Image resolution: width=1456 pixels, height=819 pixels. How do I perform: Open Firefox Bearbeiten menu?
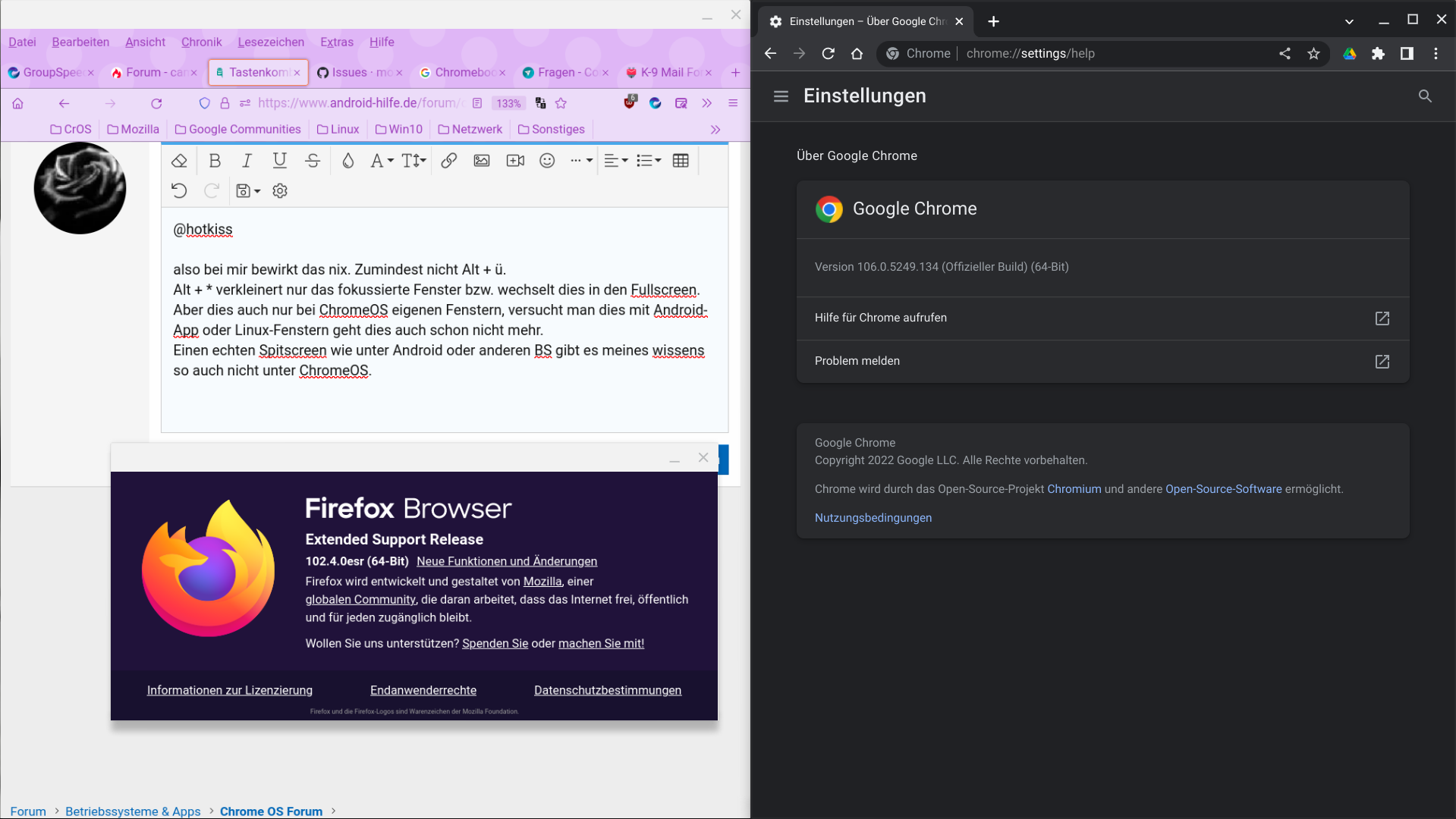pos(80,42)
